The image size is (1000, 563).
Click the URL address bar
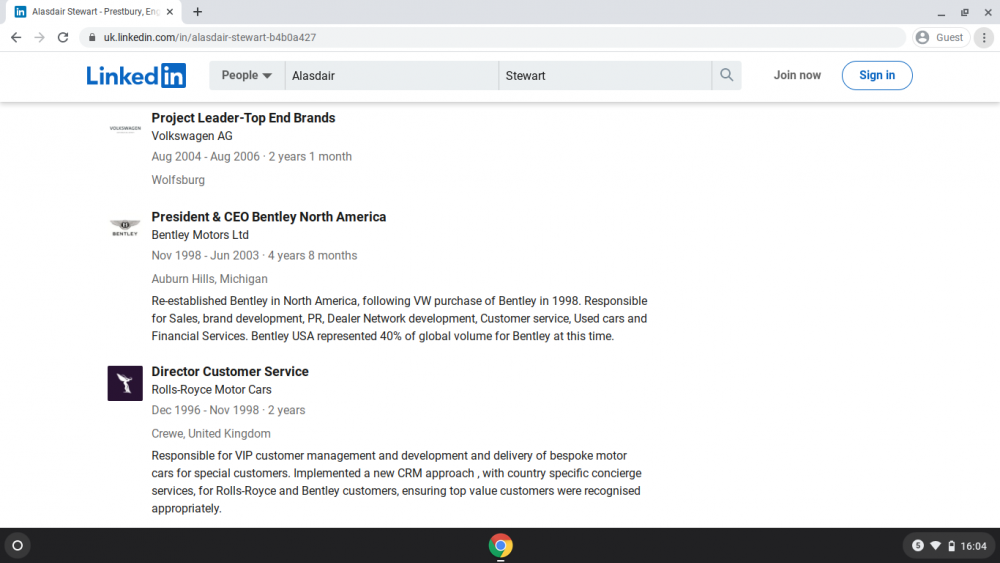point(491,38)
